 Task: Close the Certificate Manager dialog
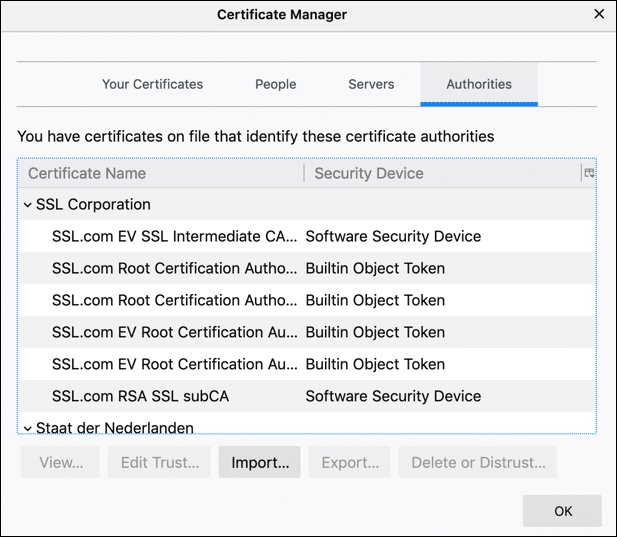[599, 15]
